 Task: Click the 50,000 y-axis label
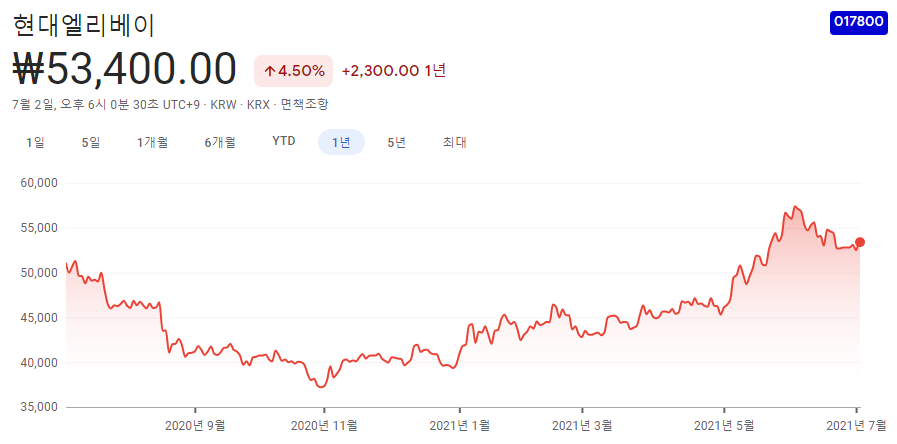coord(38,273)
